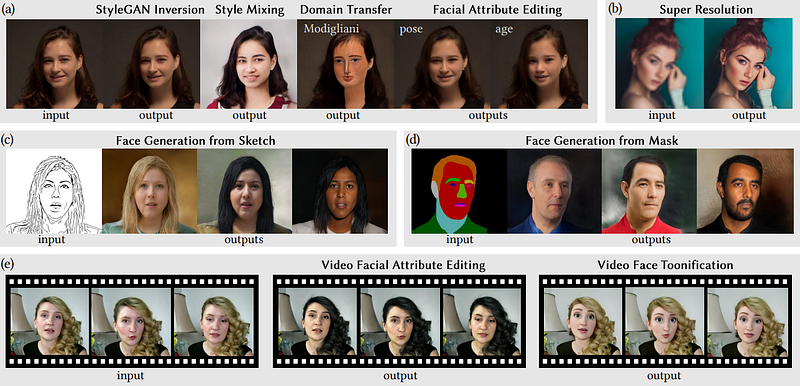Click the pose-edited face image
Viewport: 800px width, 386px height.
coord(443,64)
